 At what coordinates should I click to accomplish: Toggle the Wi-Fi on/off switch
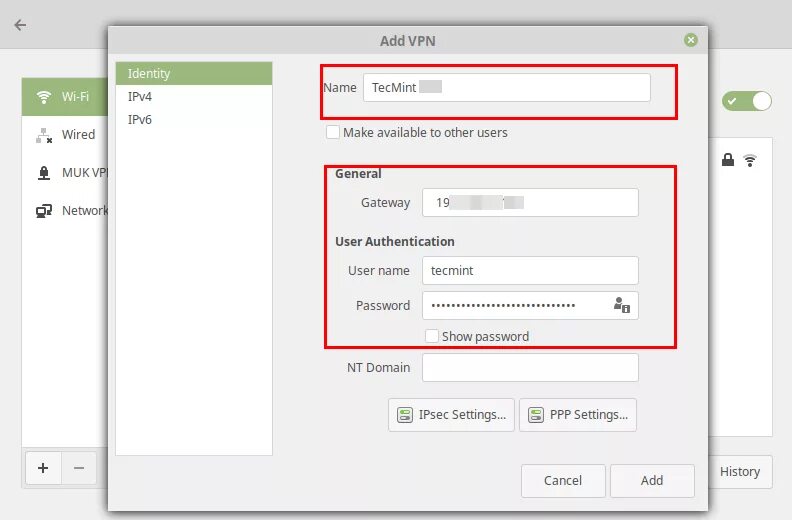[747, 101]
